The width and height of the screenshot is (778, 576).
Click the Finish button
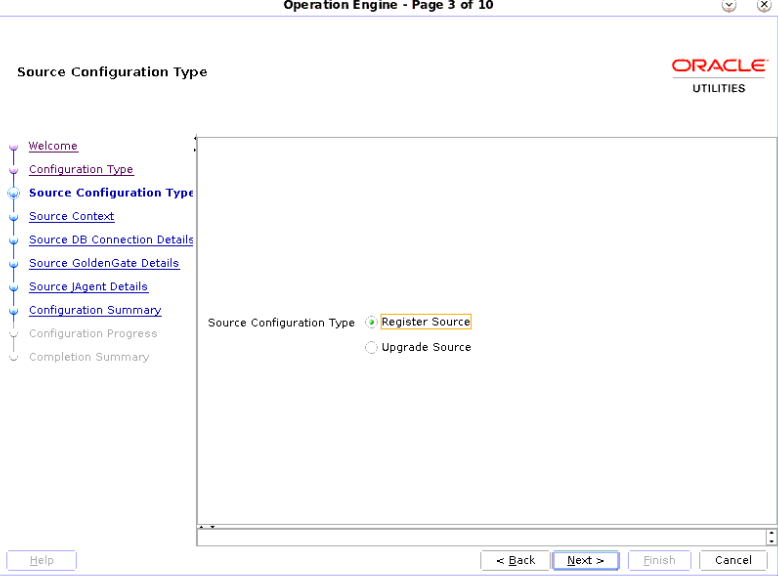pos(659,560)
